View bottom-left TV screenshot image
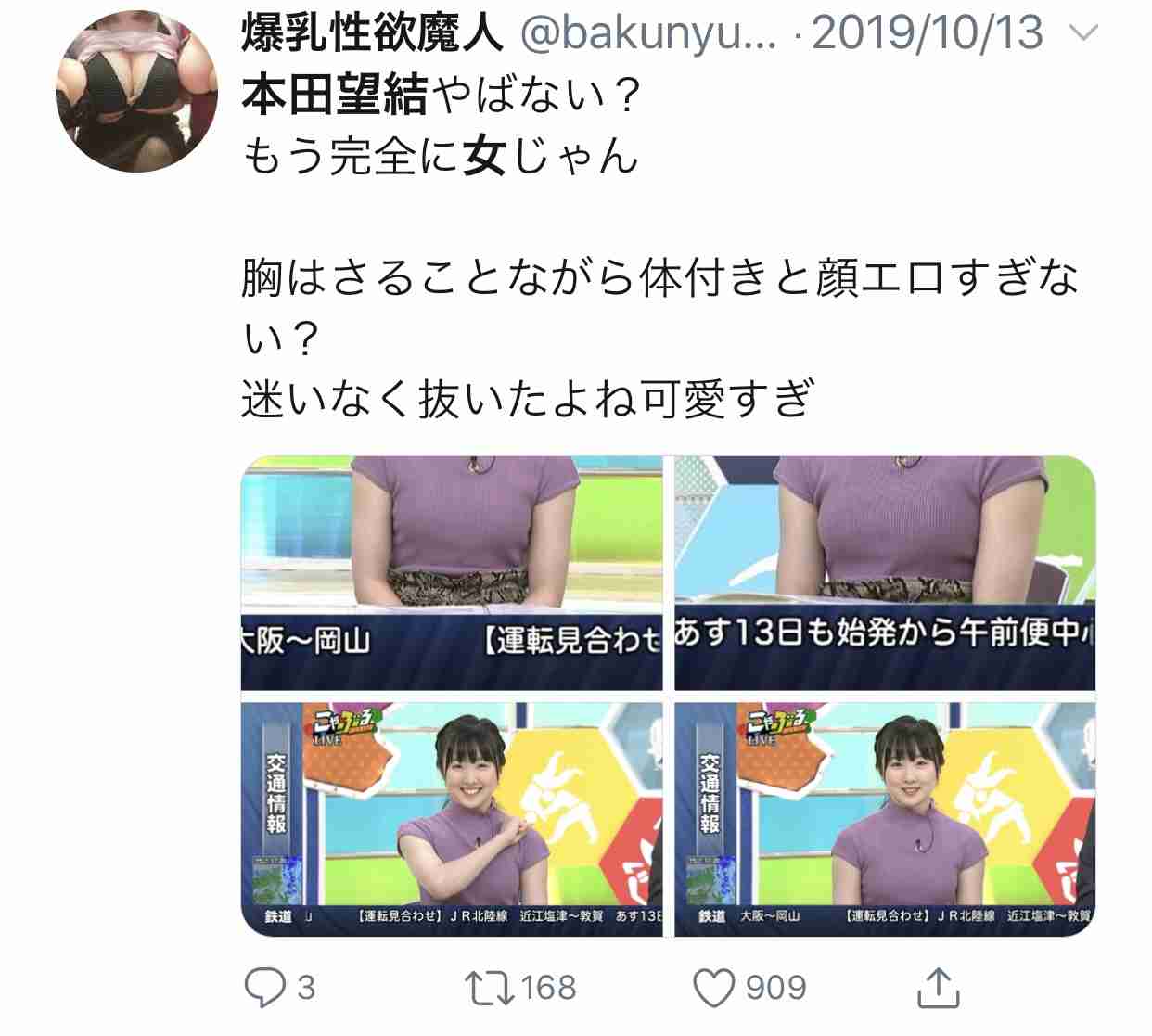 click(452, 819)
